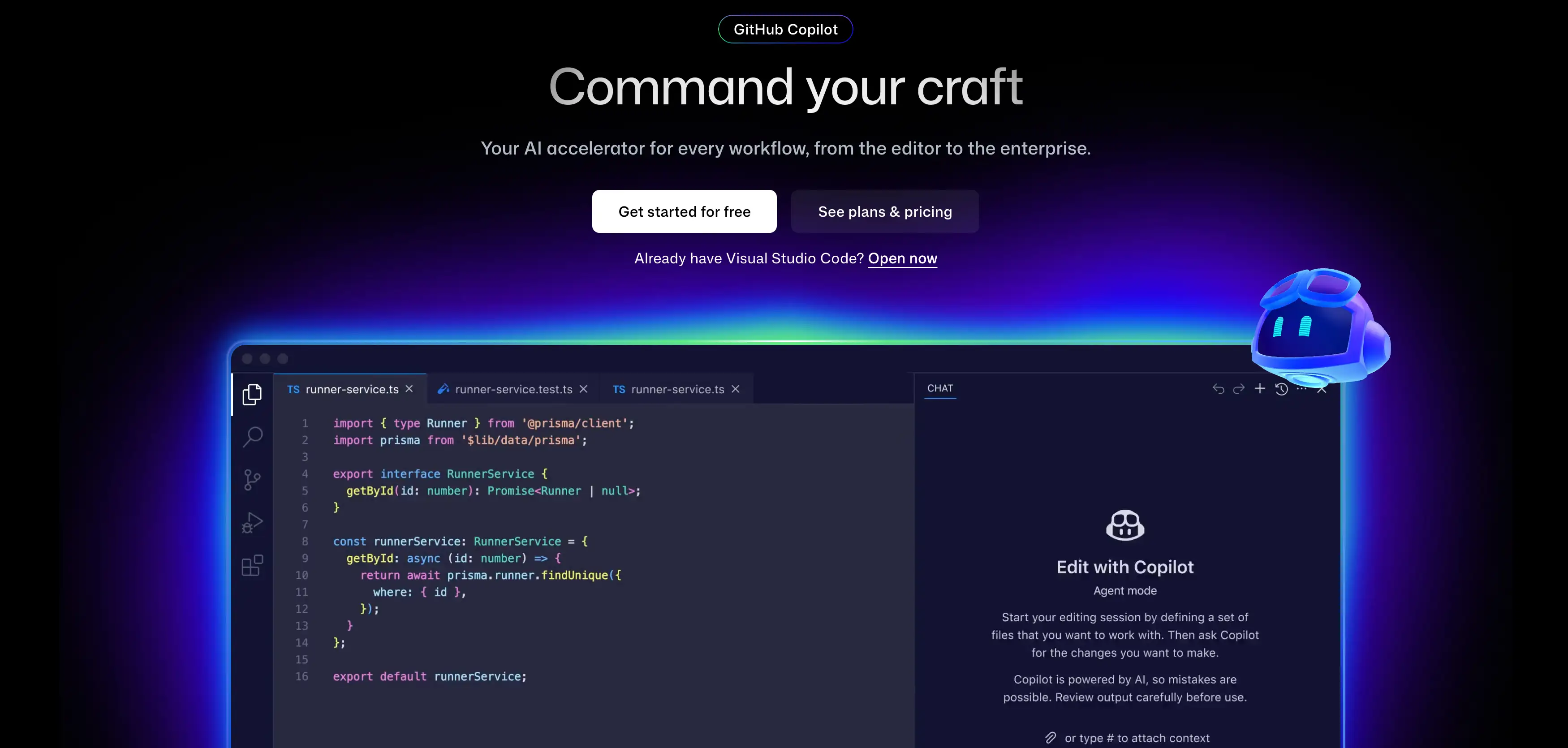Select the CHAT panel tab

coord(940,388)
